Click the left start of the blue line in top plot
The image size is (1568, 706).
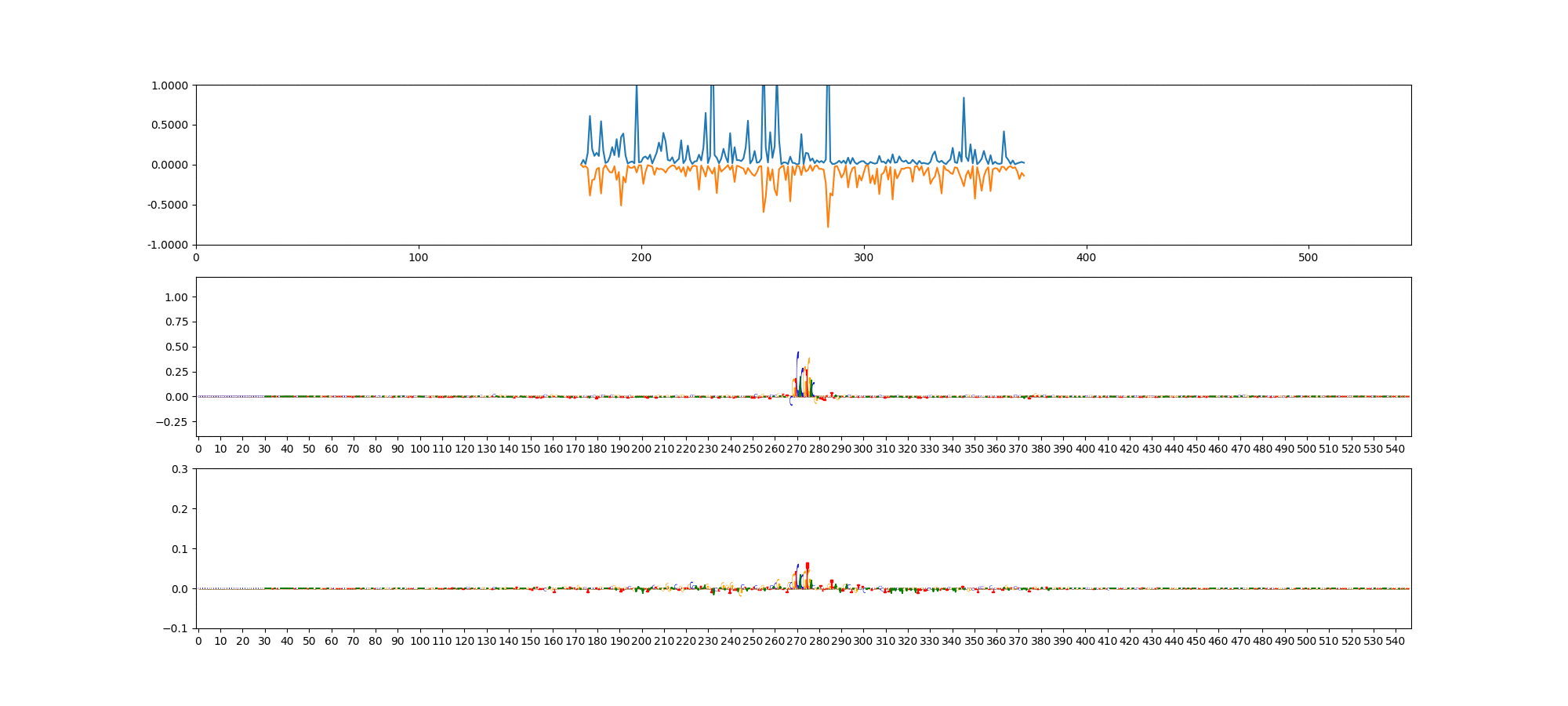[581, 164]
